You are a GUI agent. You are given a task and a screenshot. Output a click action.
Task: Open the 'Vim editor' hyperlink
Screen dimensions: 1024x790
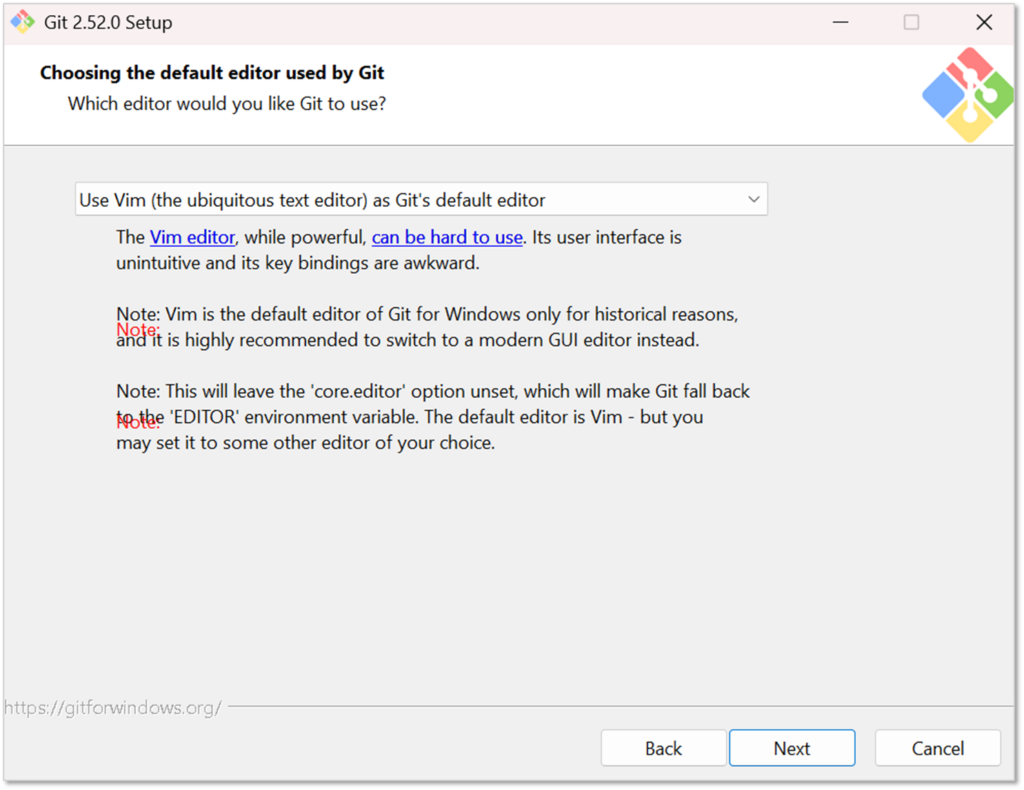click(192, 237)
